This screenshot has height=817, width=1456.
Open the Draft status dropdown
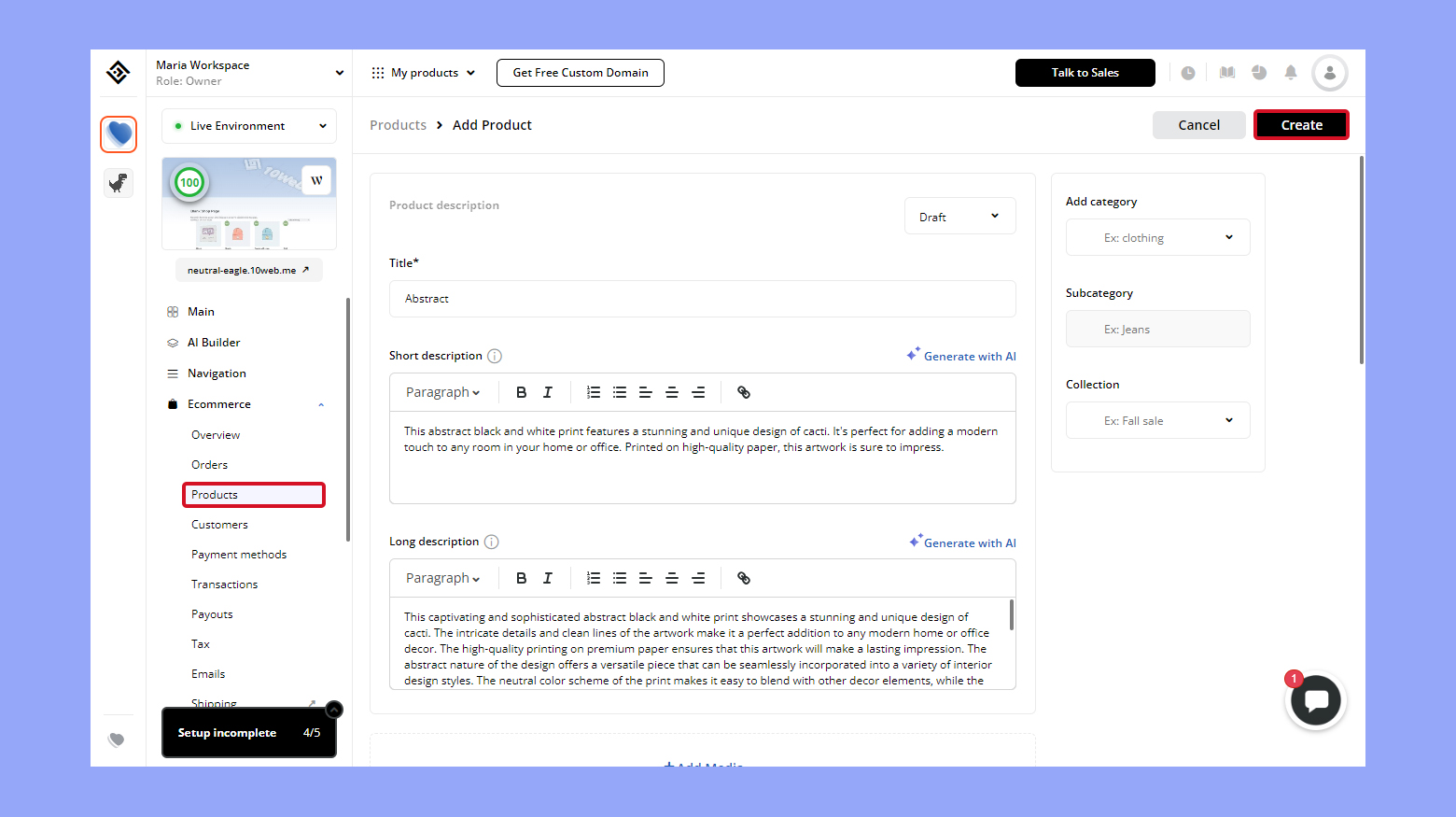(959, 217)
